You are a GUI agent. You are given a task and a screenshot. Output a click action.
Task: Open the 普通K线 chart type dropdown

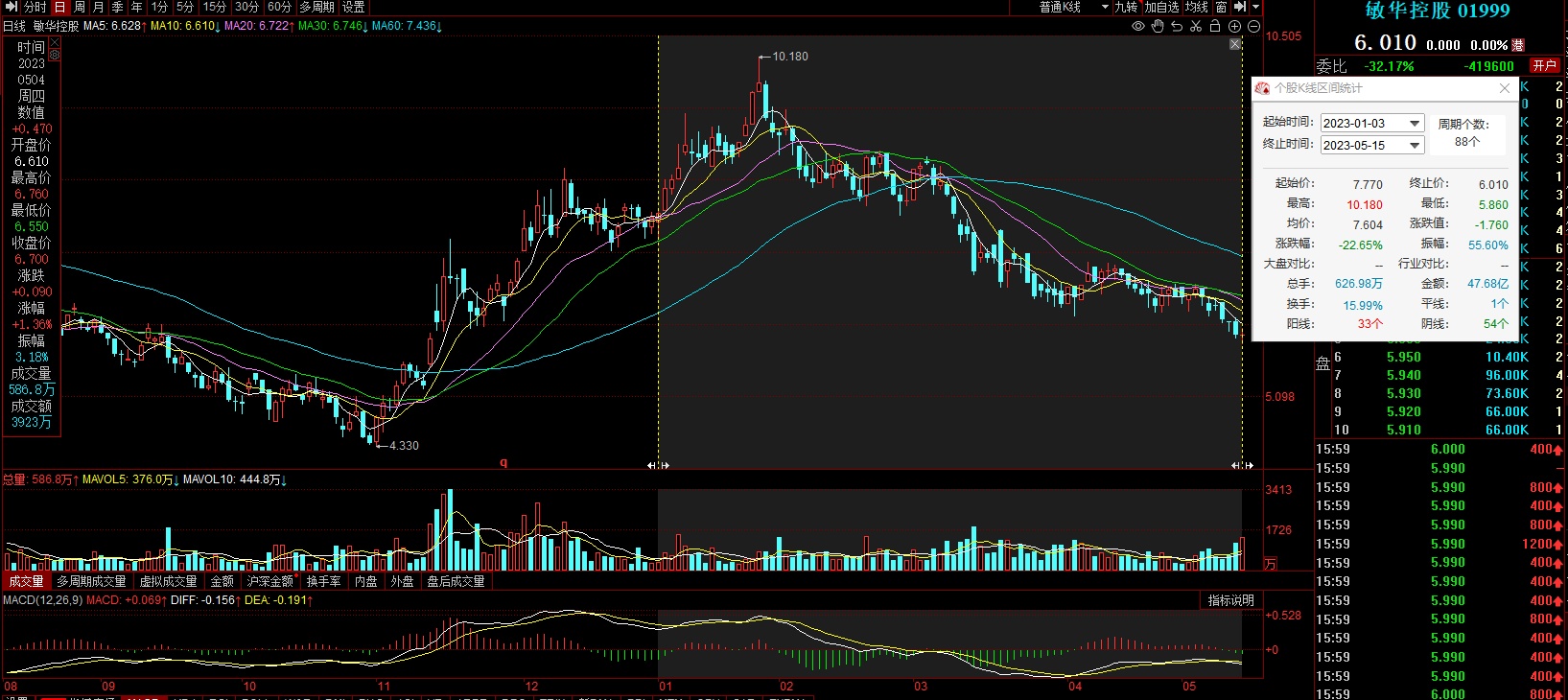pyautogui.click(x=1105, y=7)
